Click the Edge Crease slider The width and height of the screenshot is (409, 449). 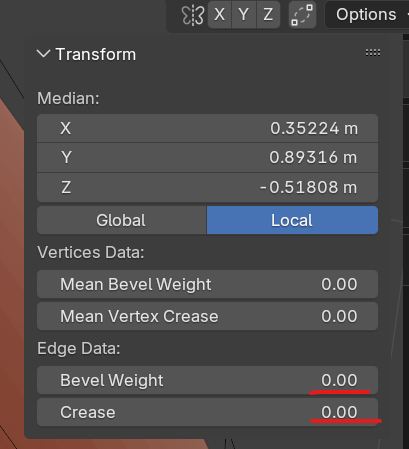click(207, 412)
